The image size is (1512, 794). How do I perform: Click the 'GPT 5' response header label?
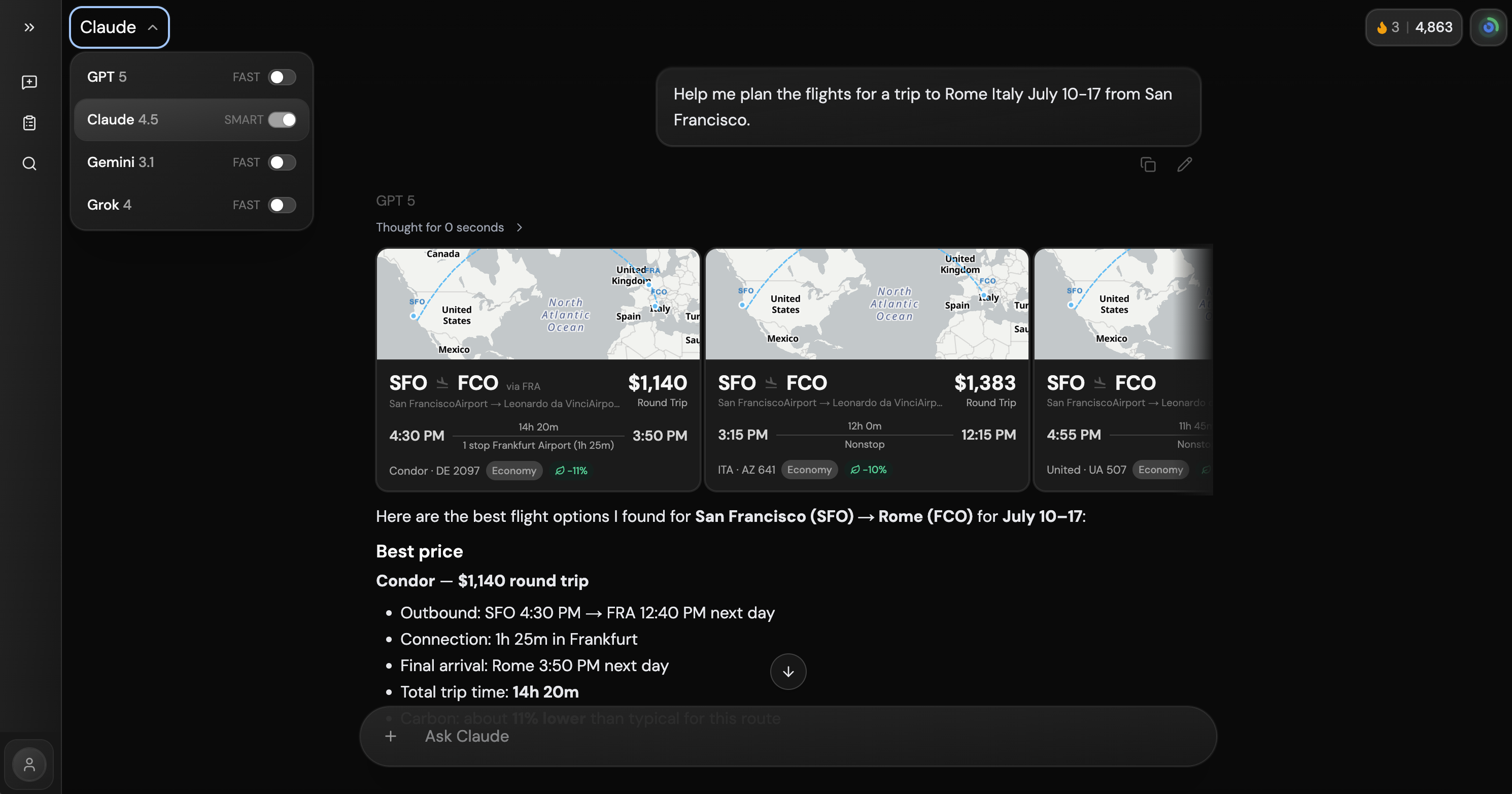coord(395,201)
